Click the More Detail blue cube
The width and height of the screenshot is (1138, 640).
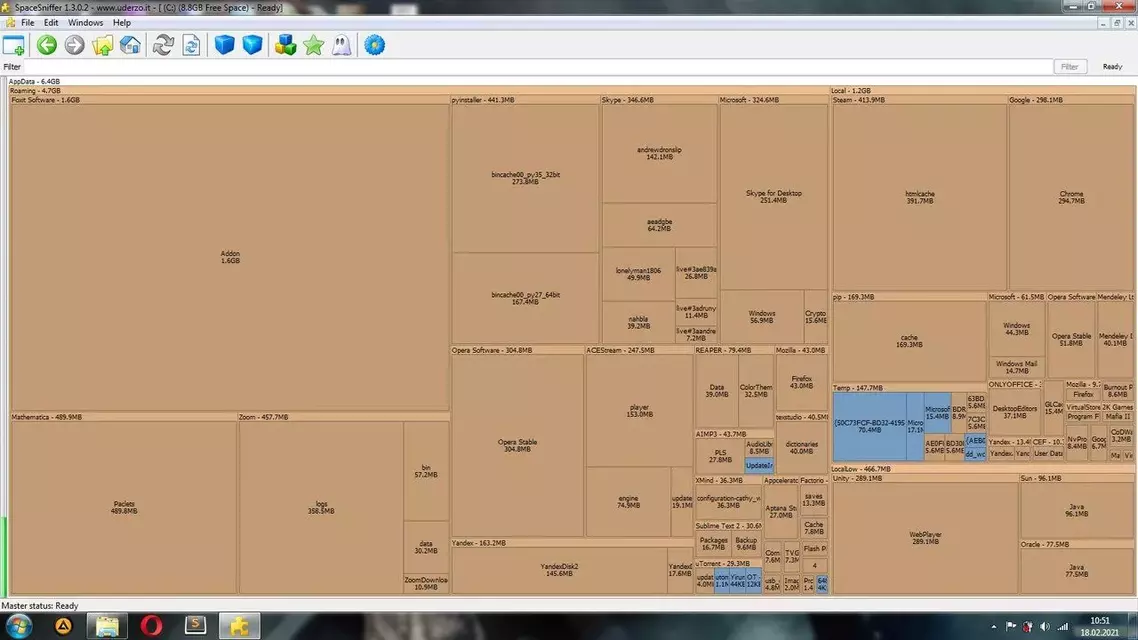point(224,45)
